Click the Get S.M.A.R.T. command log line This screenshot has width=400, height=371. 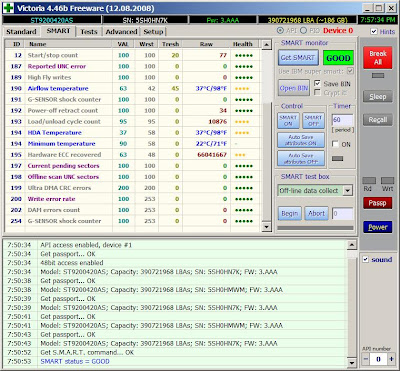pos(87,352)
